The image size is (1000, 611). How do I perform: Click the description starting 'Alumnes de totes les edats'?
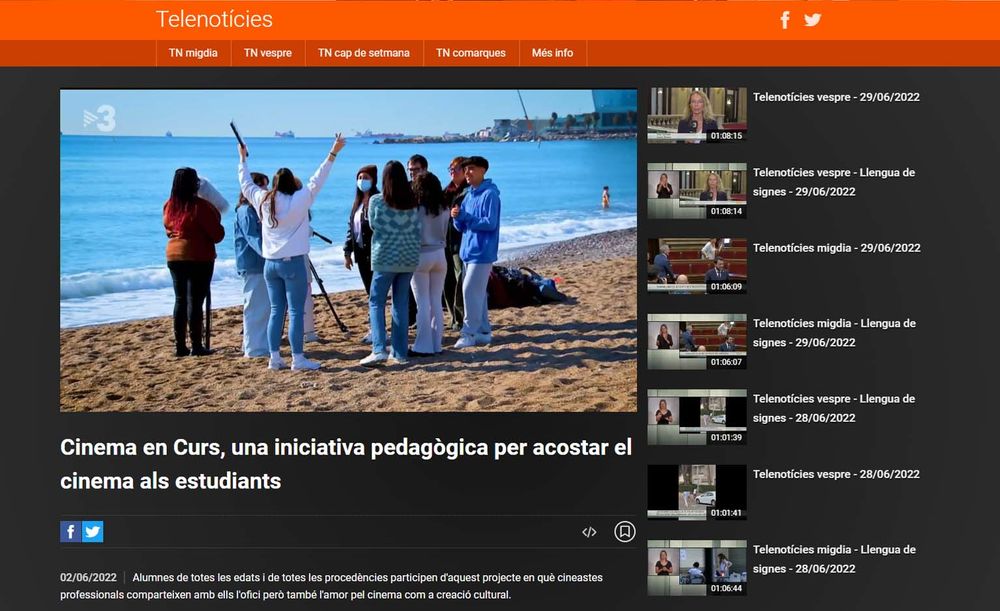(x=332, y=586)
